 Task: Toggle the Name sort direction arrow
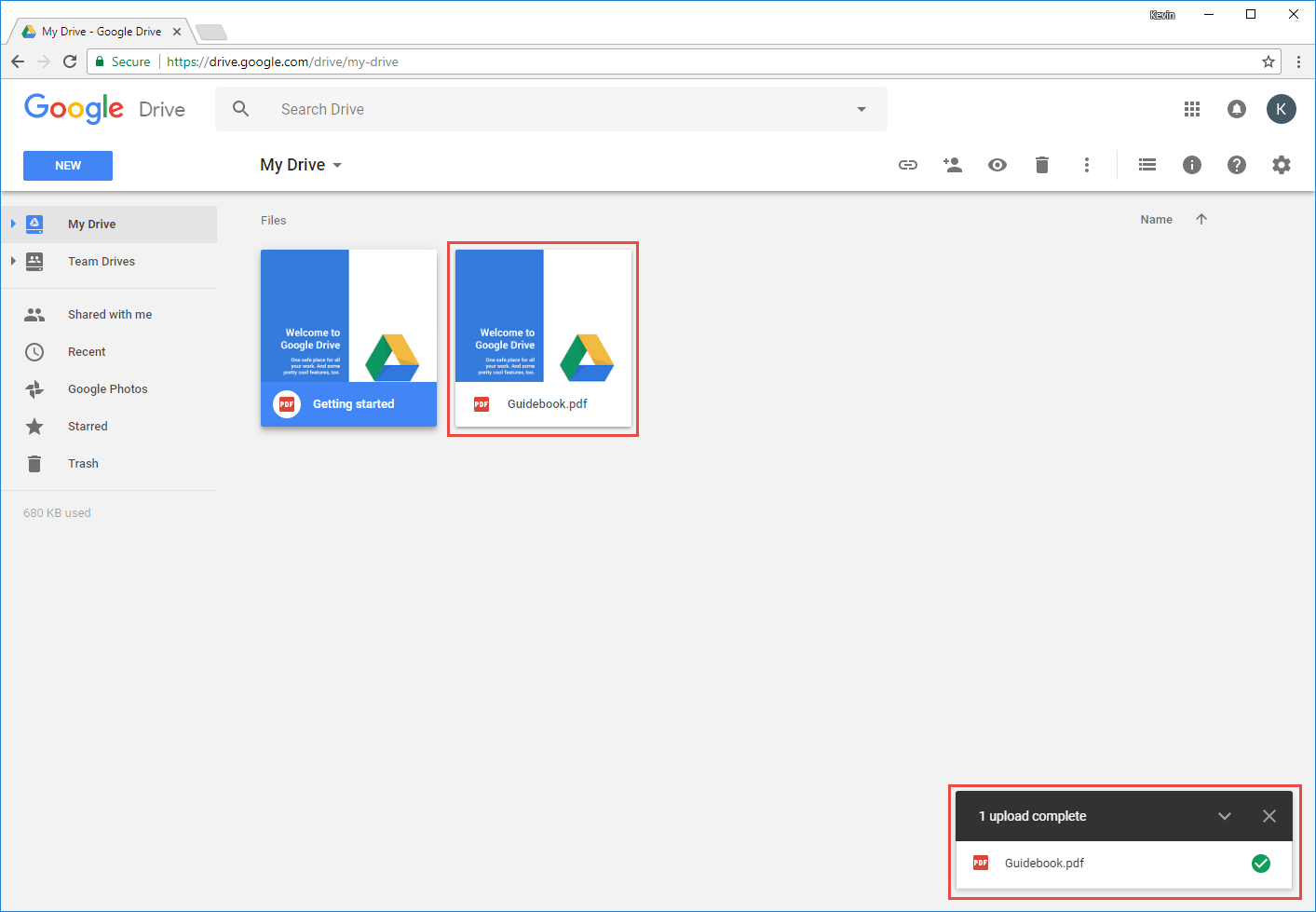(1201, 219)
